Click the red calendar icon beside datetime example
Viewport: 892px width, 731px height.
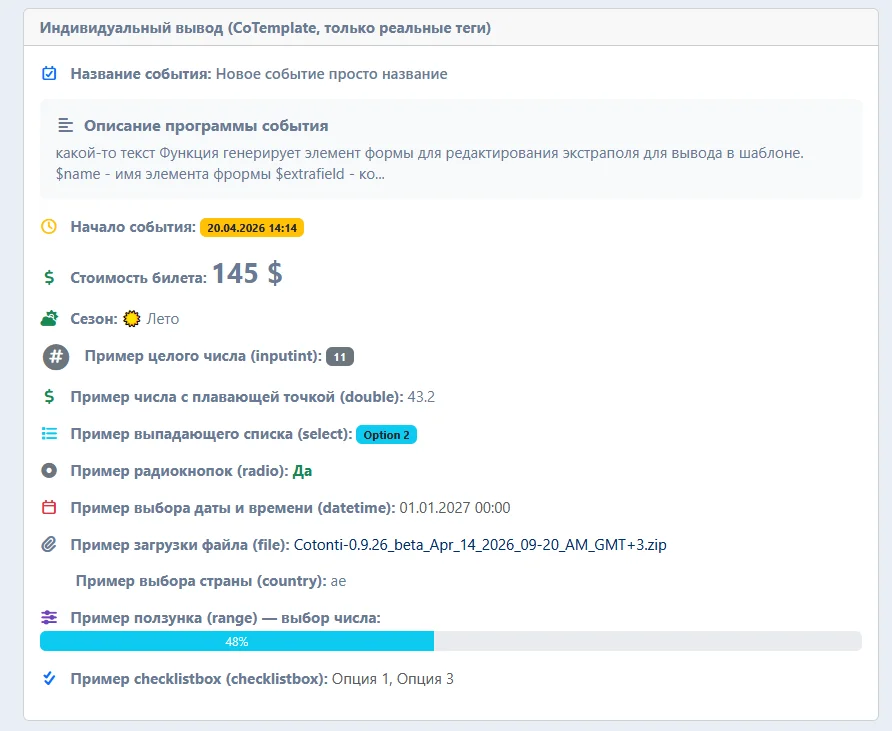coord(49,507)
